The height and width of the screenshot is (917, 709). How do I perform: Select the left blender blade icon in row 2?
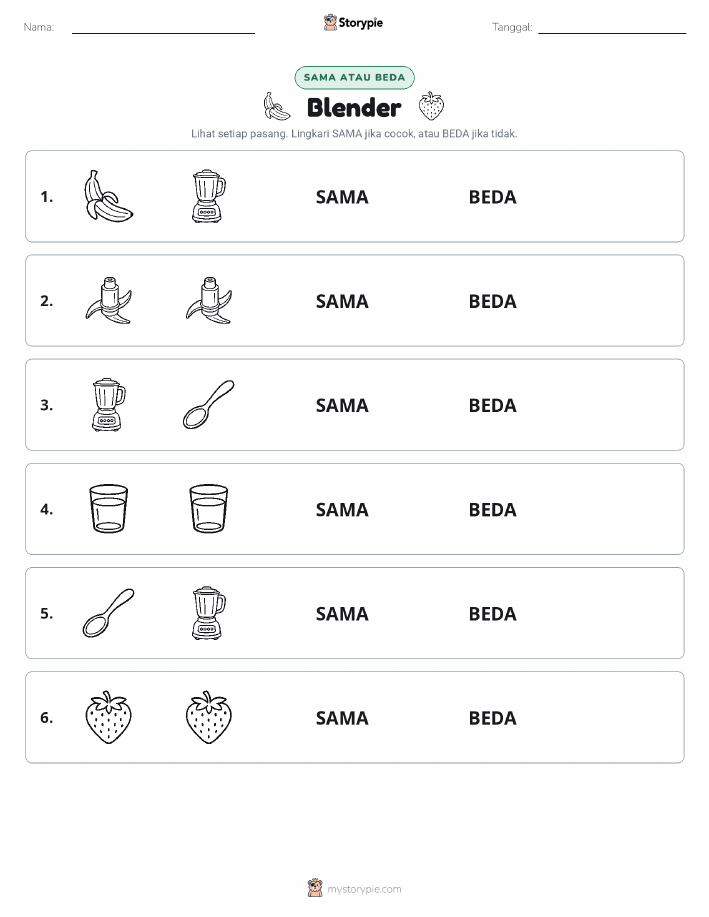tap(109, 301)
